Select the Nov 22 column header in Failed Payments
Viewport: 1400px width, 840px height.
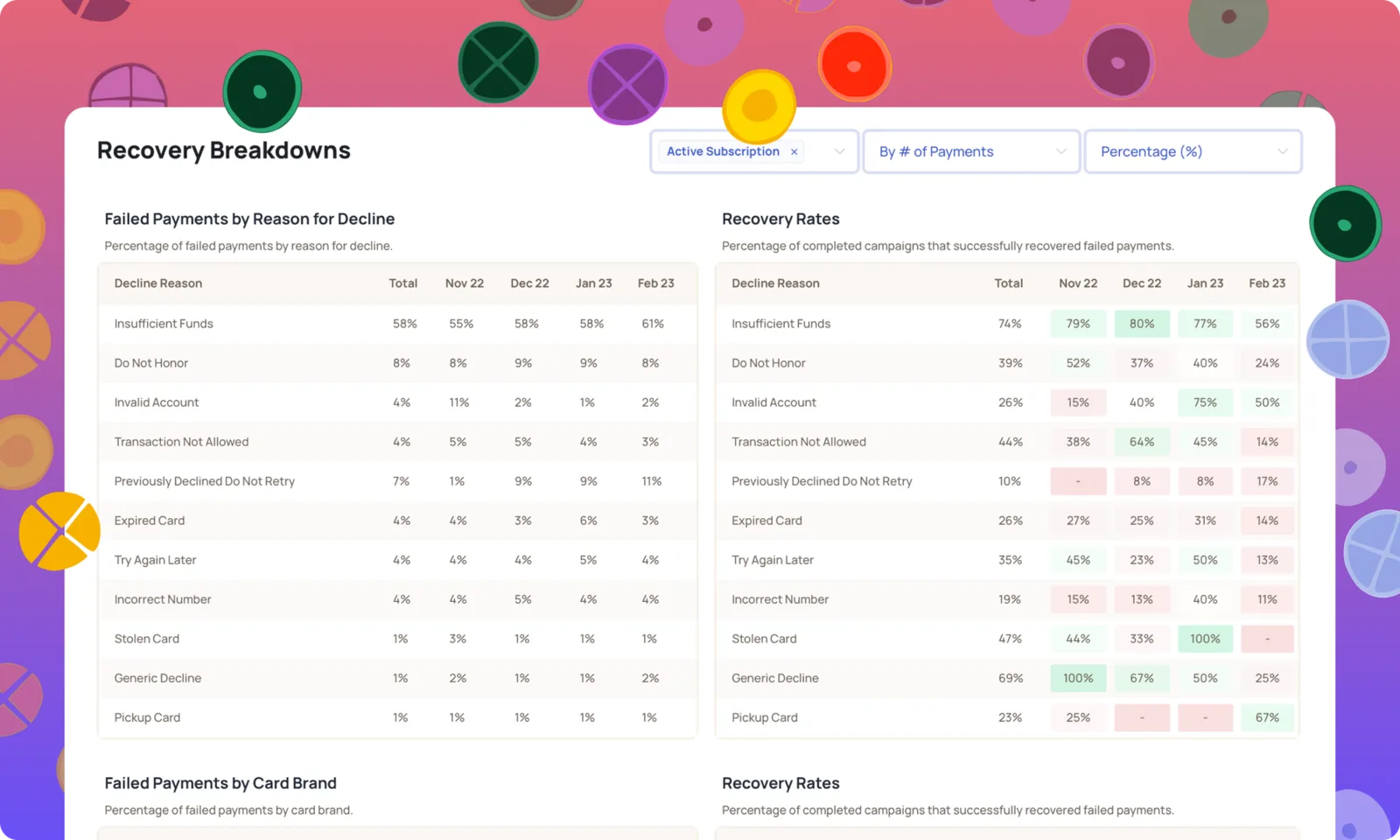pyautogui.click(x=464, y=283)
